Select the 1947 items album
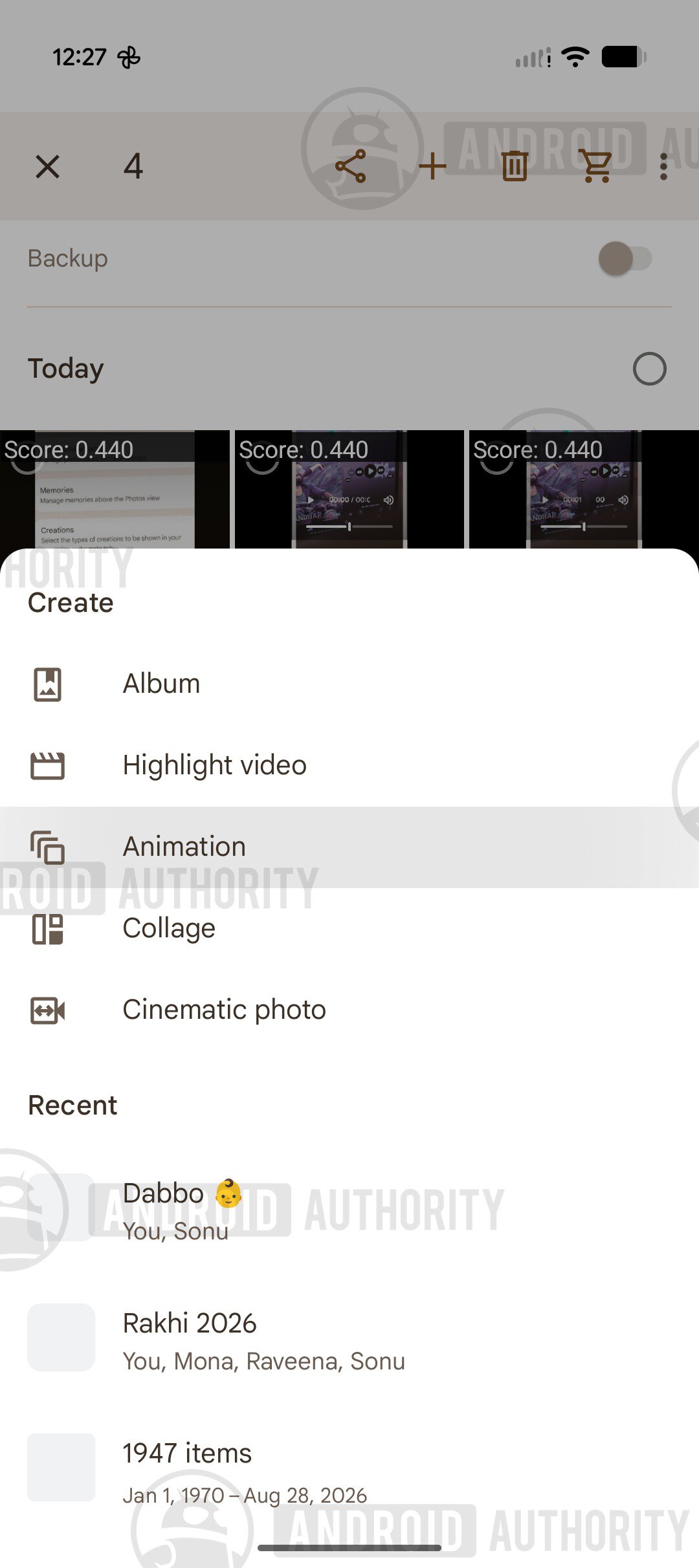 [349, 1468]
